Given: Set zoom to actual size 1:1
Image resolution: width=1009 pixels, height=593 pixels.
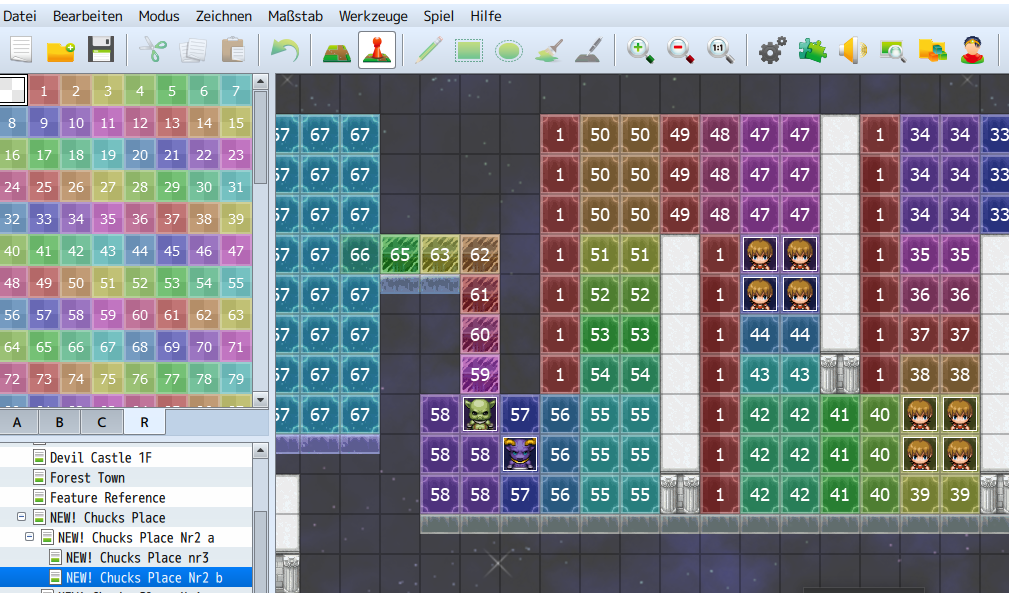Looking at the screenshot, I should coord(720,50).
